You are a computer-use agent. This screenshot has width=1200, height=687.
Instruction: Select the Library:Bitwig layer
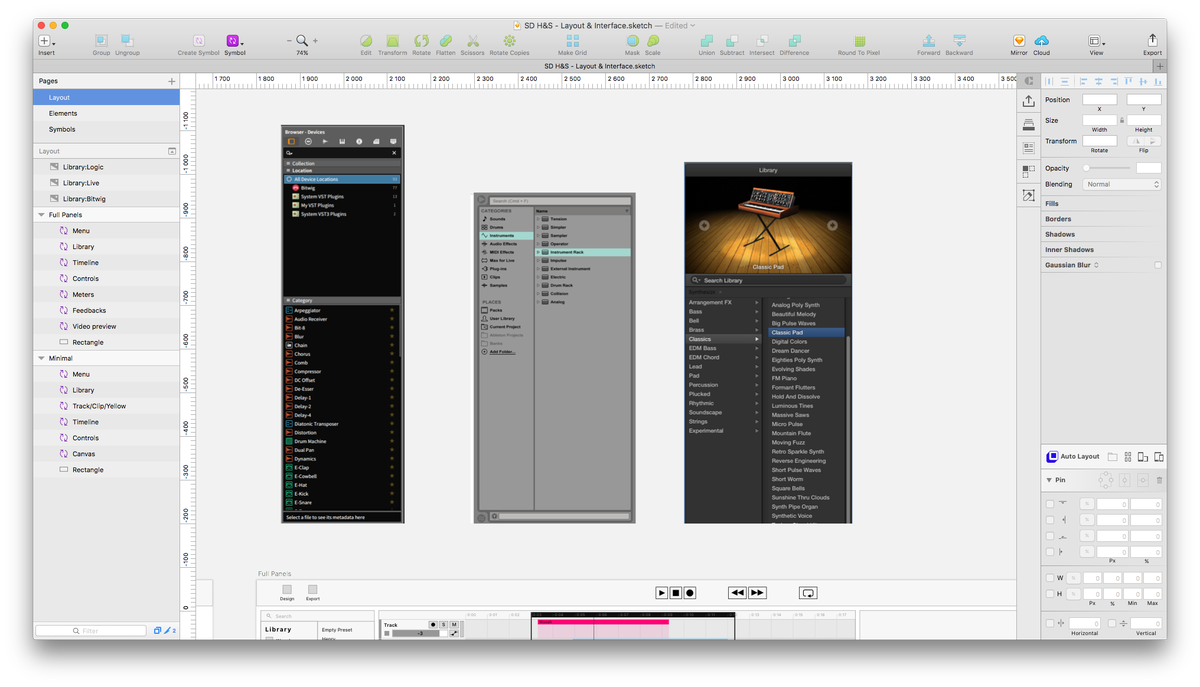pos(106,199)
